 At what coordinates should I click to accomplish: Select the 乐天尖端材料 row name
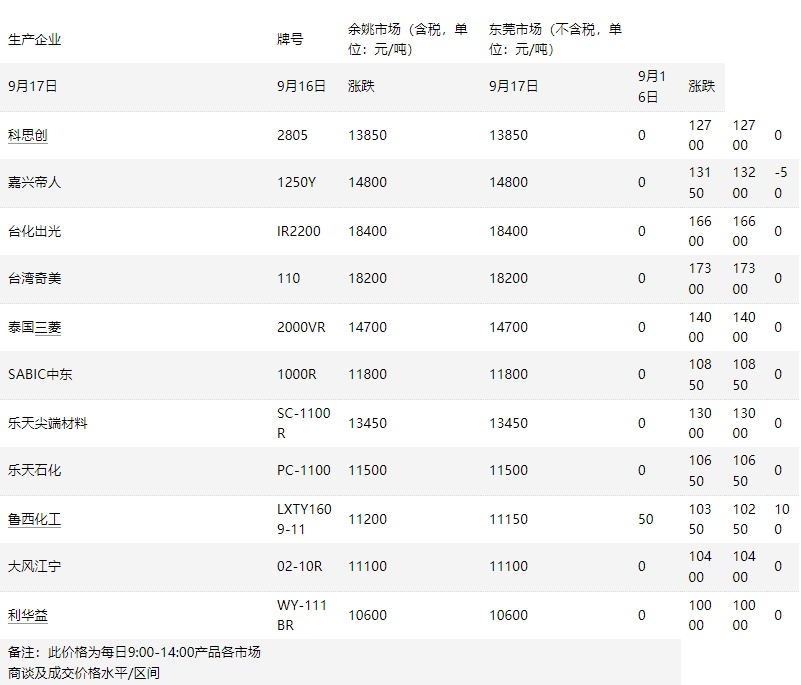[x=48, y=423]
